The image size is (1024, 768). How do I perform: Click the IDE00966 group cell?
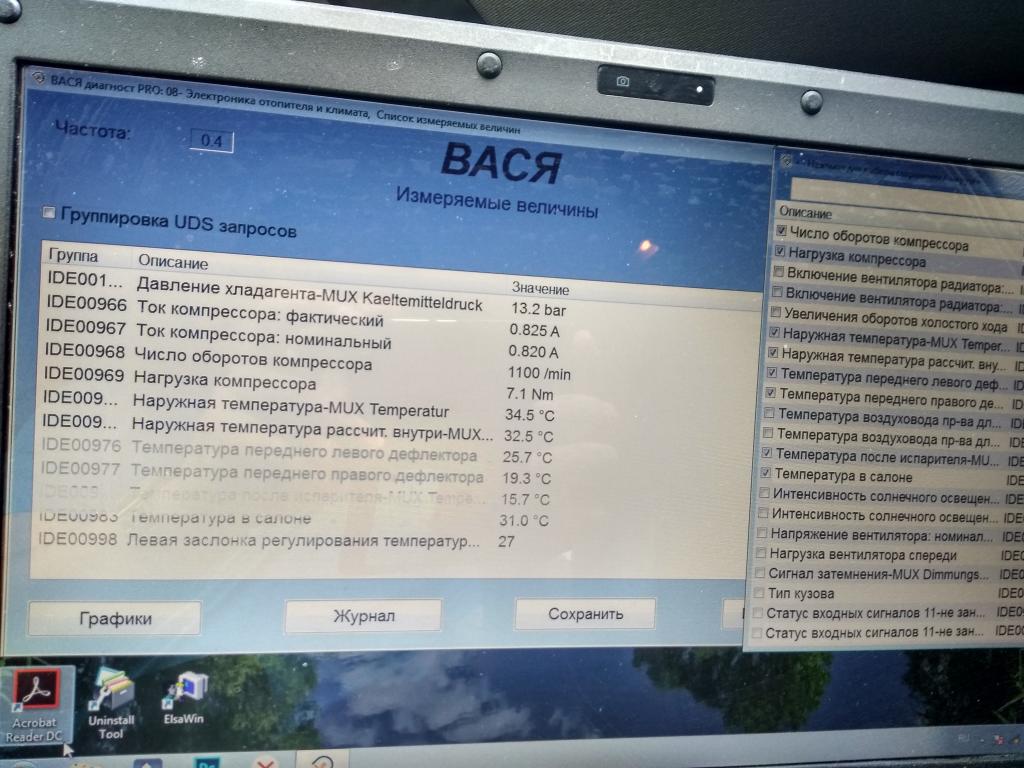pyautogui.click(x=86, y=303)
